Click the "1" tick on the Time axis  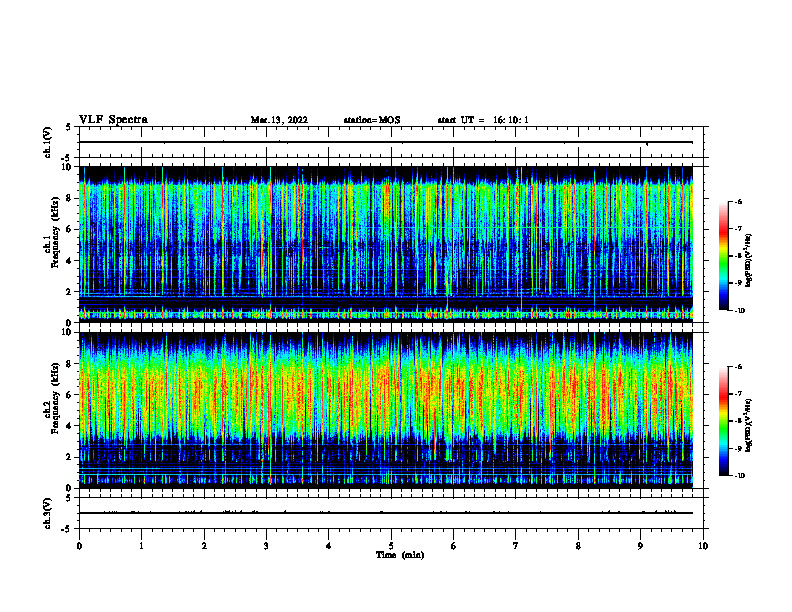(x=141, y=546)
